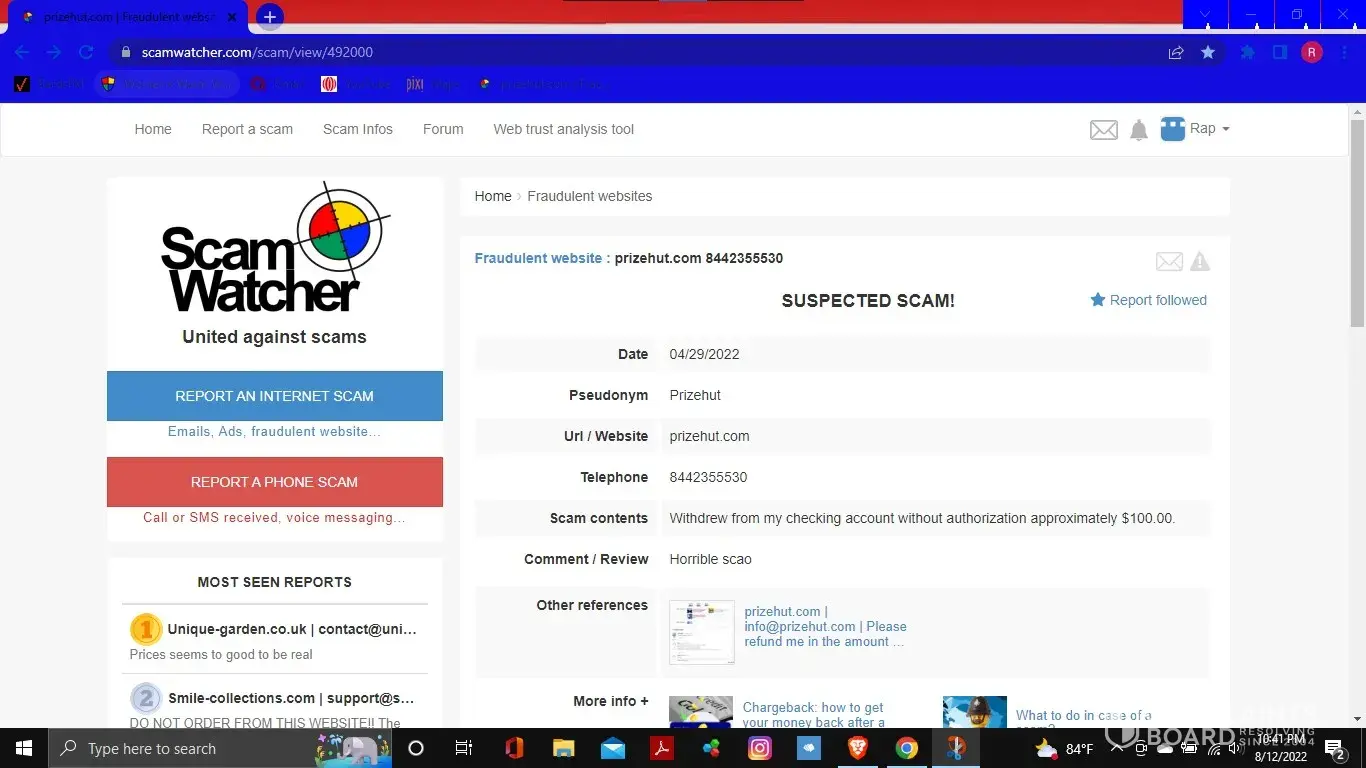Screen dimensions: 1366x768
Task: Open the messages envelope in the site header
Action: click(x=1103, y=130)
